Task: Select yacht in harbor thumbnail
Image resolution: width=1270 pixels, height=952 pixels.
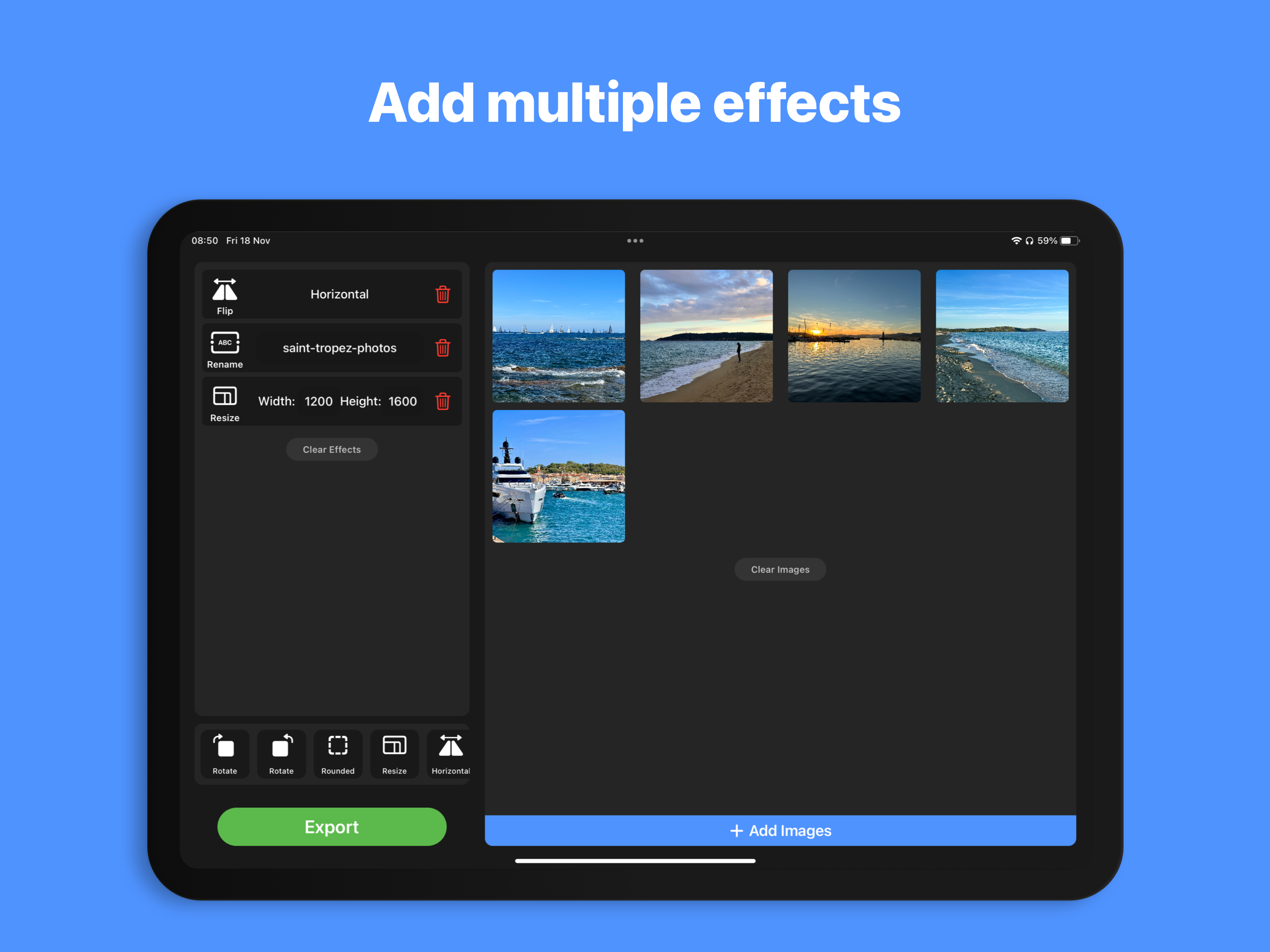Action: click(x=559, y=476)
